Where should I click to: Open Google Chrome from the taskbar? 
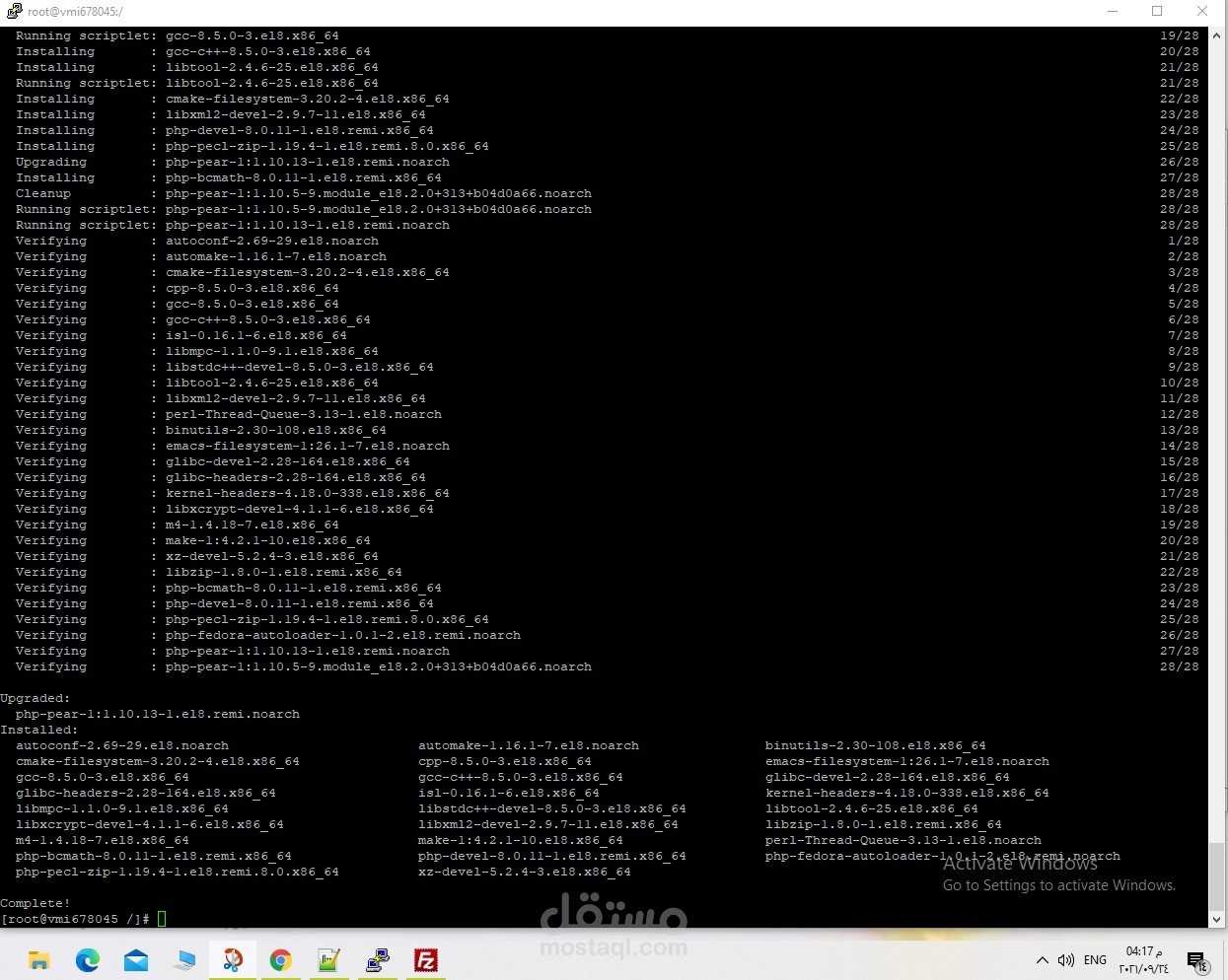[281, 960]
